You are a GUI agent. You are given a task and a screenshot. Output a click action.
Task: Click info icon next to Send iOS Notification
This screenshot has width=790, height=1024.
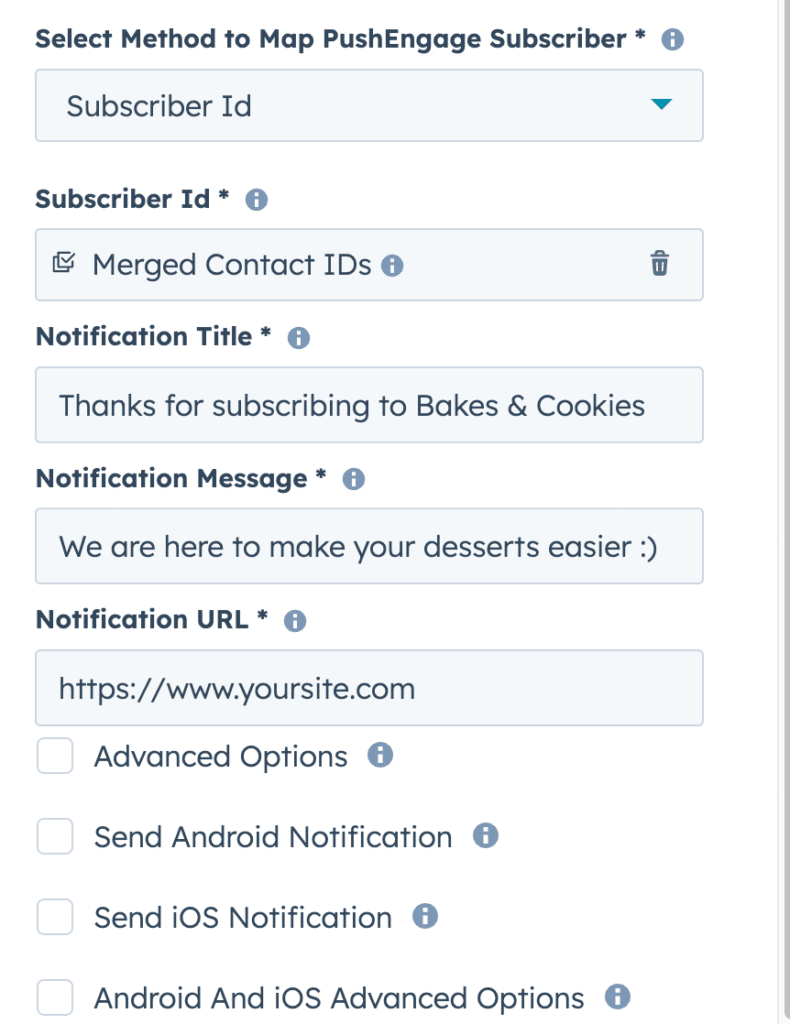(x=425, y=916)
